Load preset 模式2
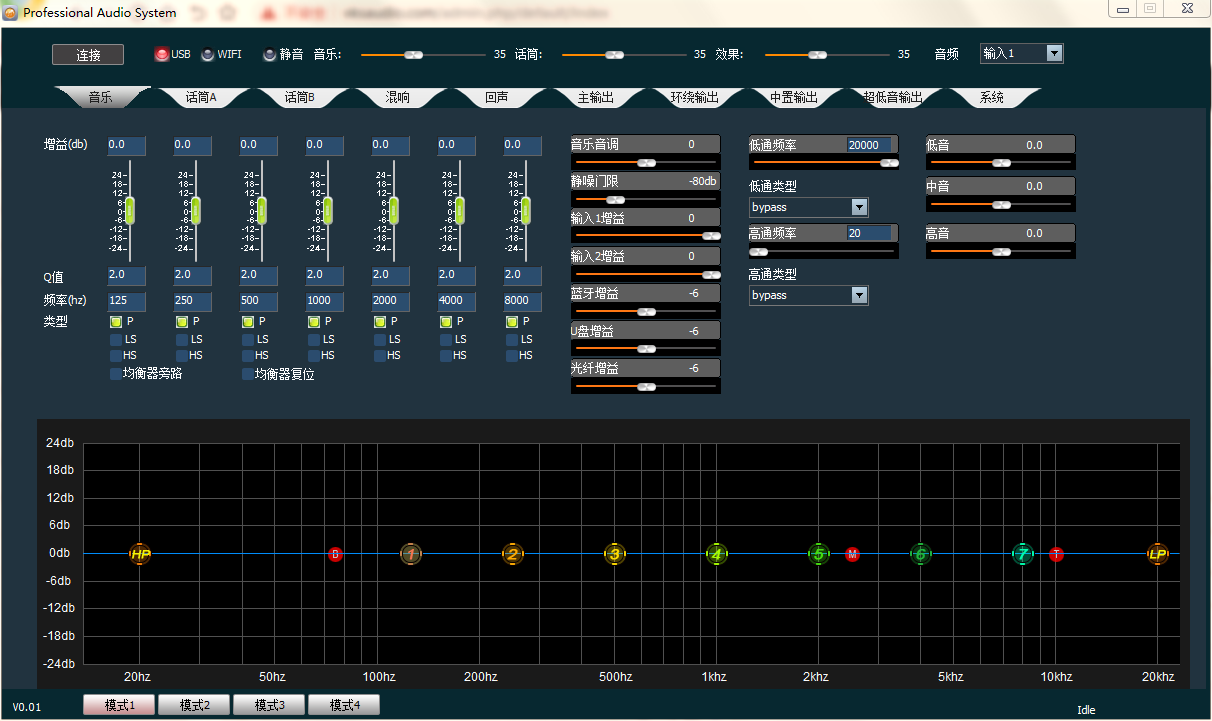Screen dimensions: 1212x721 click(194, 705)
